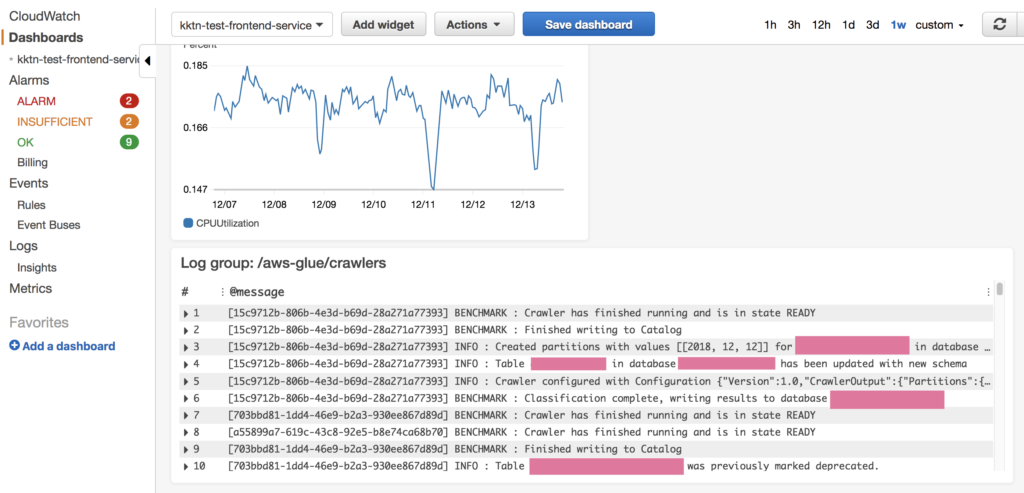
Task: Expand log row 7
Action: point(187,415)
